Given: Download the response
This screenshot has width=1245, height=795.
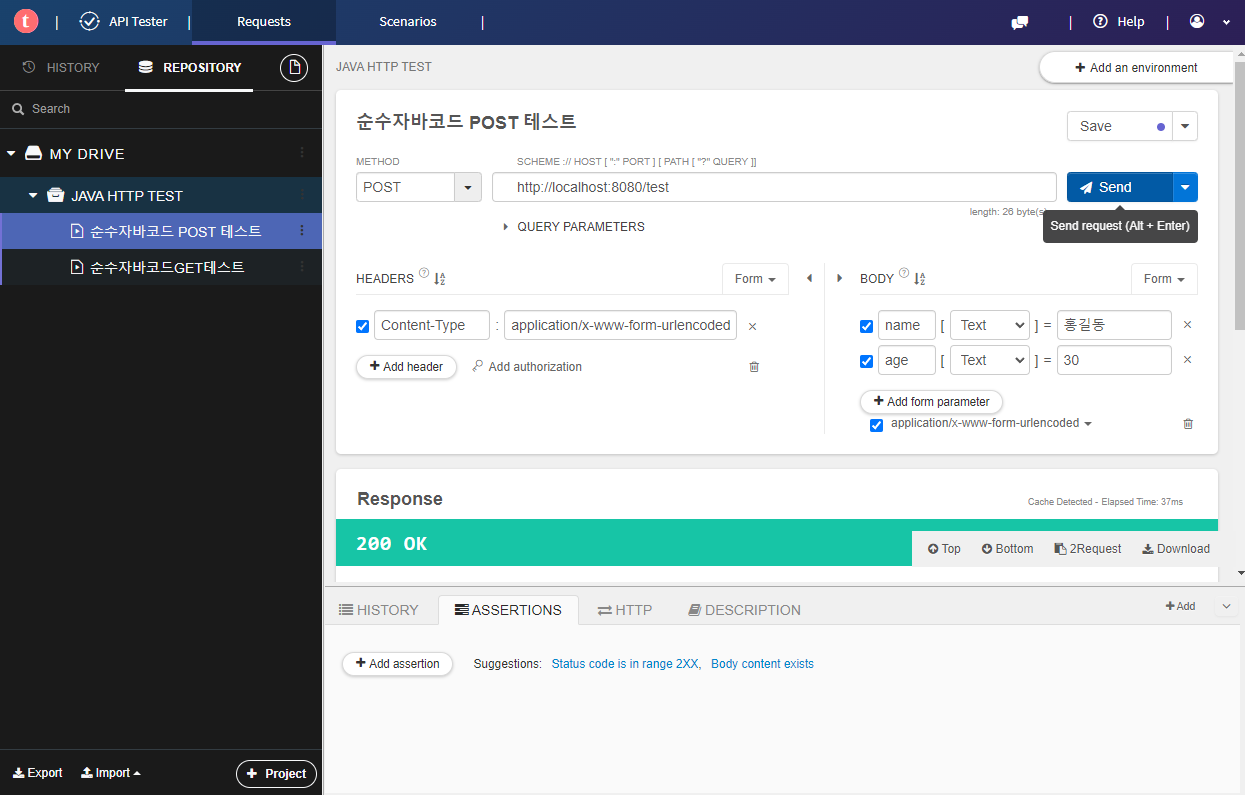Looking at the screenshot, I should tap(1176, 549).
